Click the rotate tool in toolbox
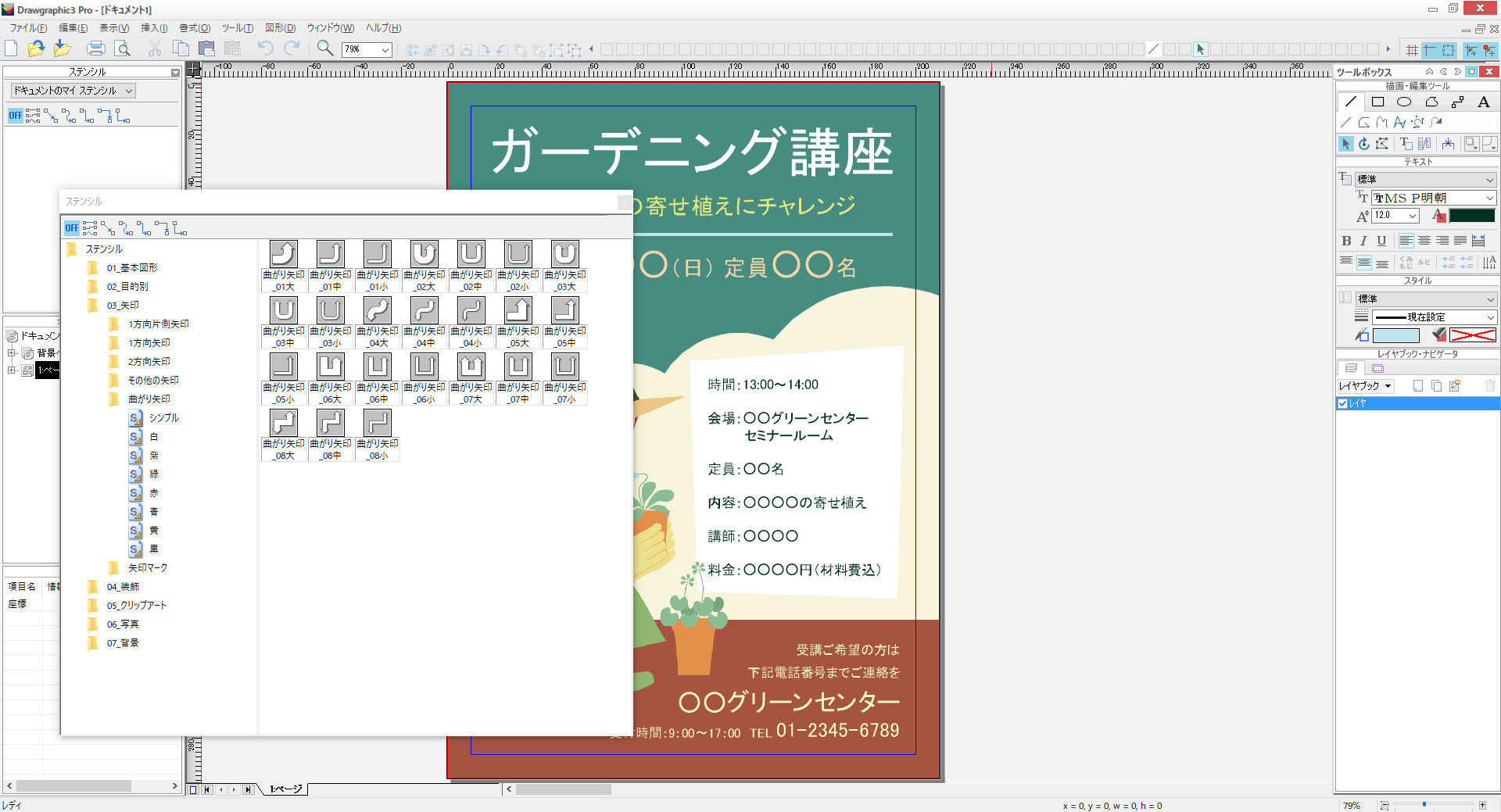 [1364, 144]
